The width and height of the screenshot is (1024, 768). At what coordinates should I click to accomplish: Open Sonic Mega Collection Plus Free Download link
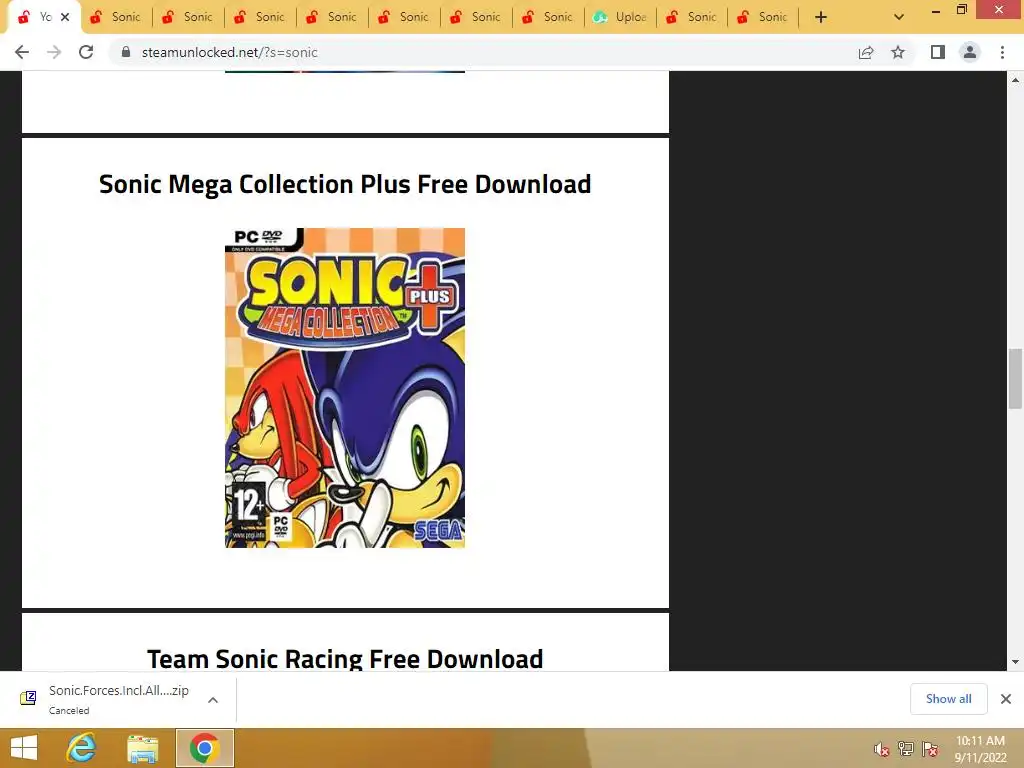tap(345, 184)
